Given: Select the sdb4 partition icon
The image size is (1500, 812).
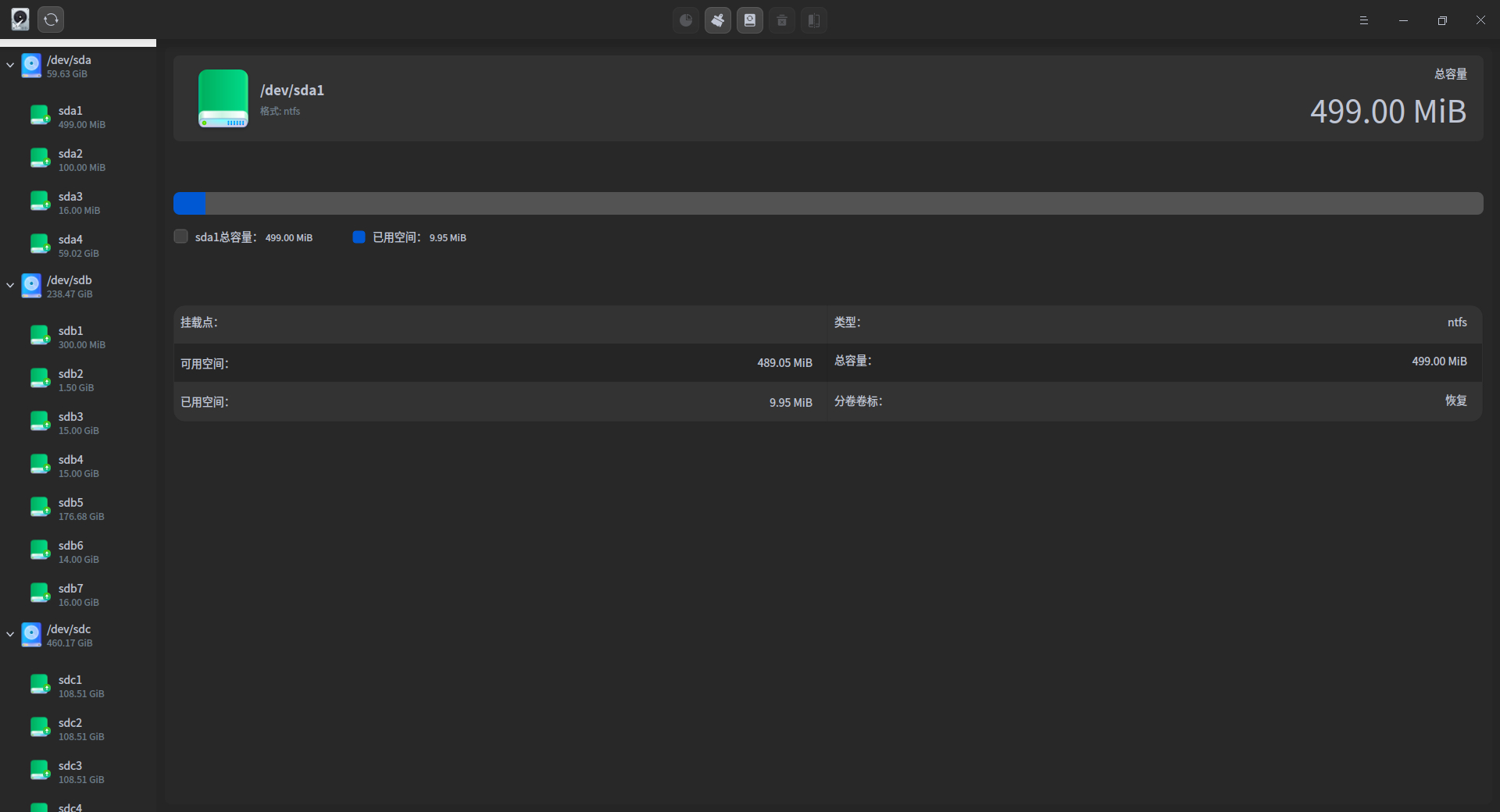Looking at the screenshot, I should coord(41,465).
